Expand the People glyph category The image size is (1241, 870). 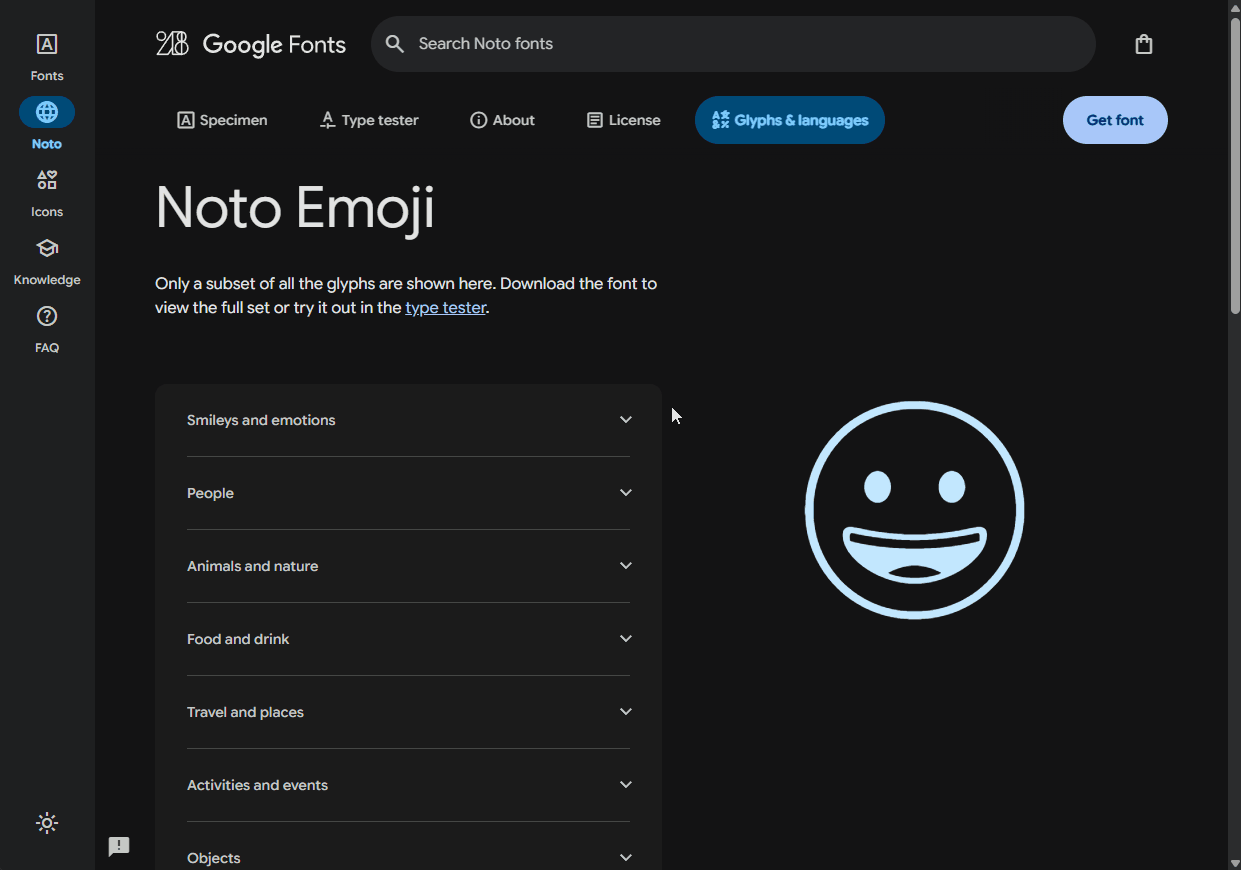tap(408, 493)
